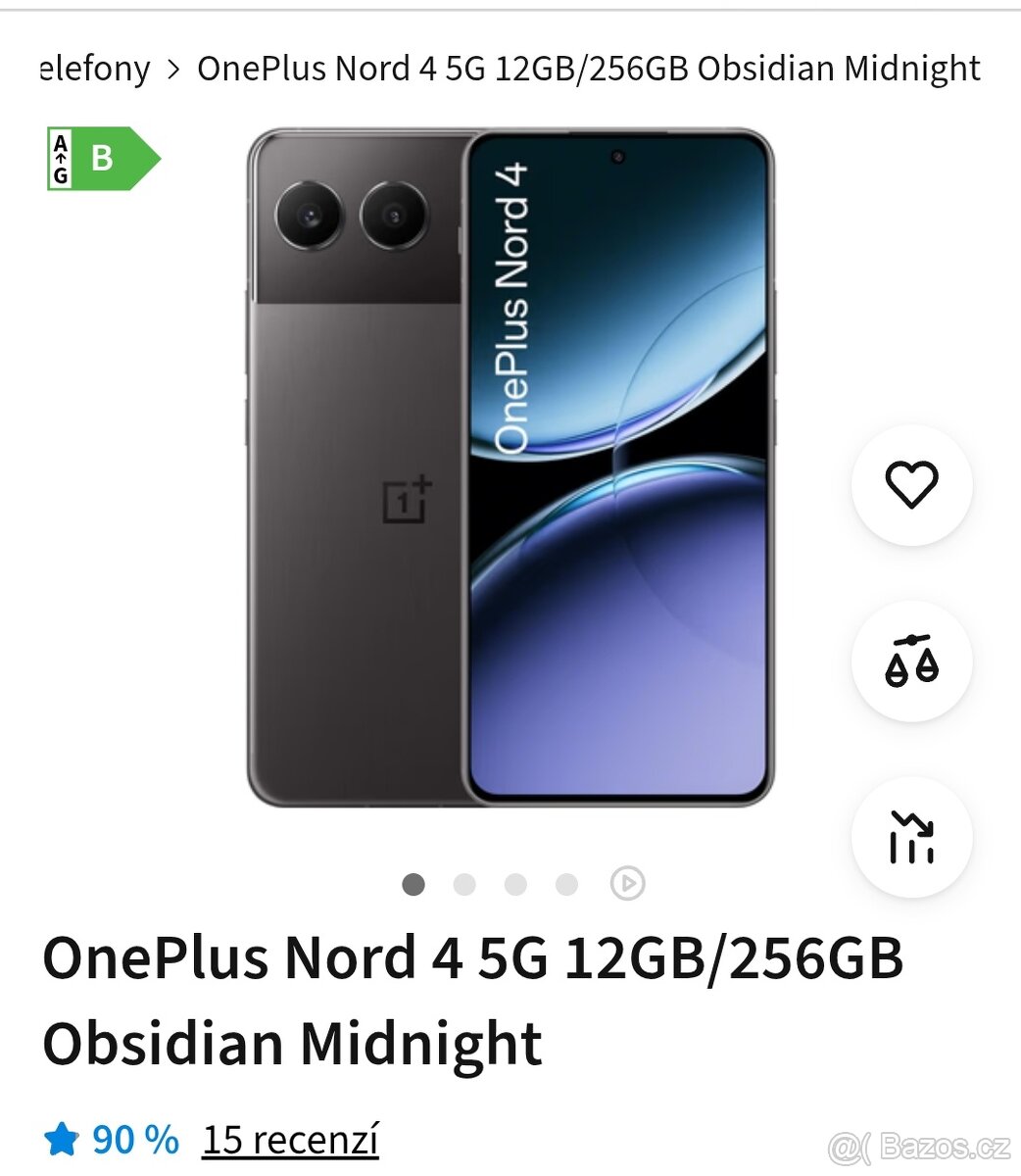Go back to the telefony breadcrumb category
Screen dimensions: 1021x1176
(95, 69)
